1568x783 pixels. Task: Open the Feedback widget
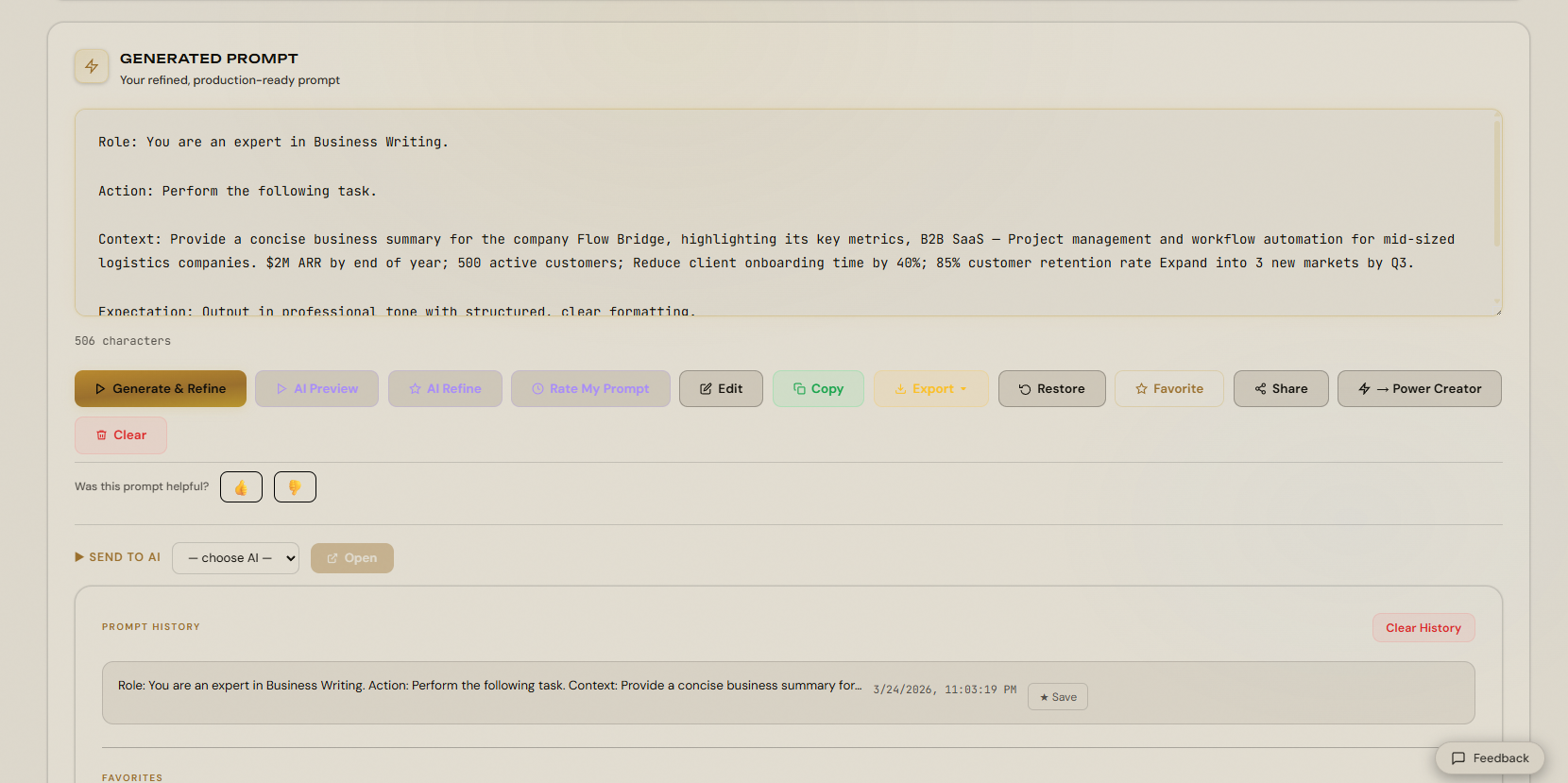coord(1490,758)
